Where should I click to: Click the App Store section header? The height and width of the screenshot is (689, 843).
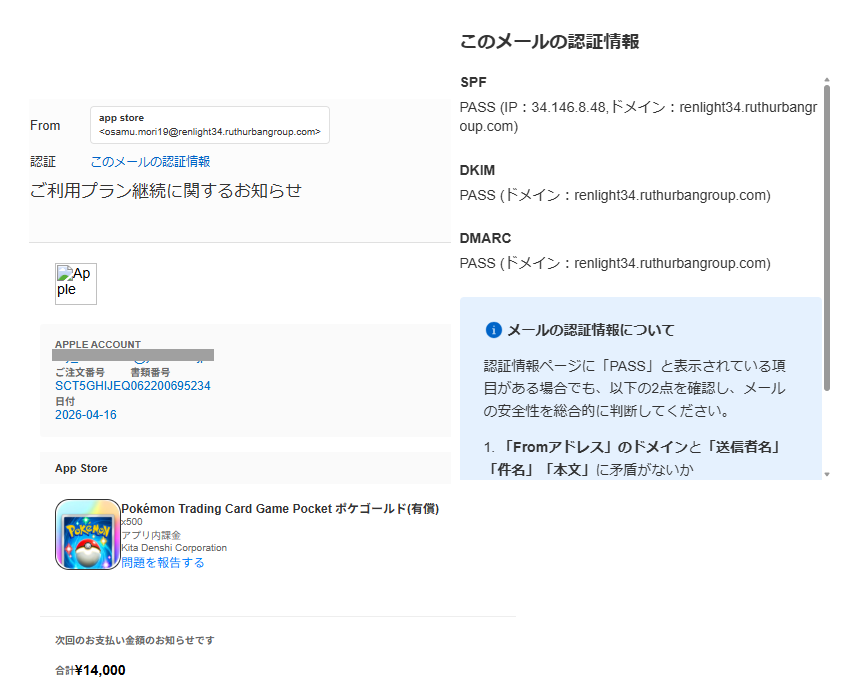coord(78,467)
